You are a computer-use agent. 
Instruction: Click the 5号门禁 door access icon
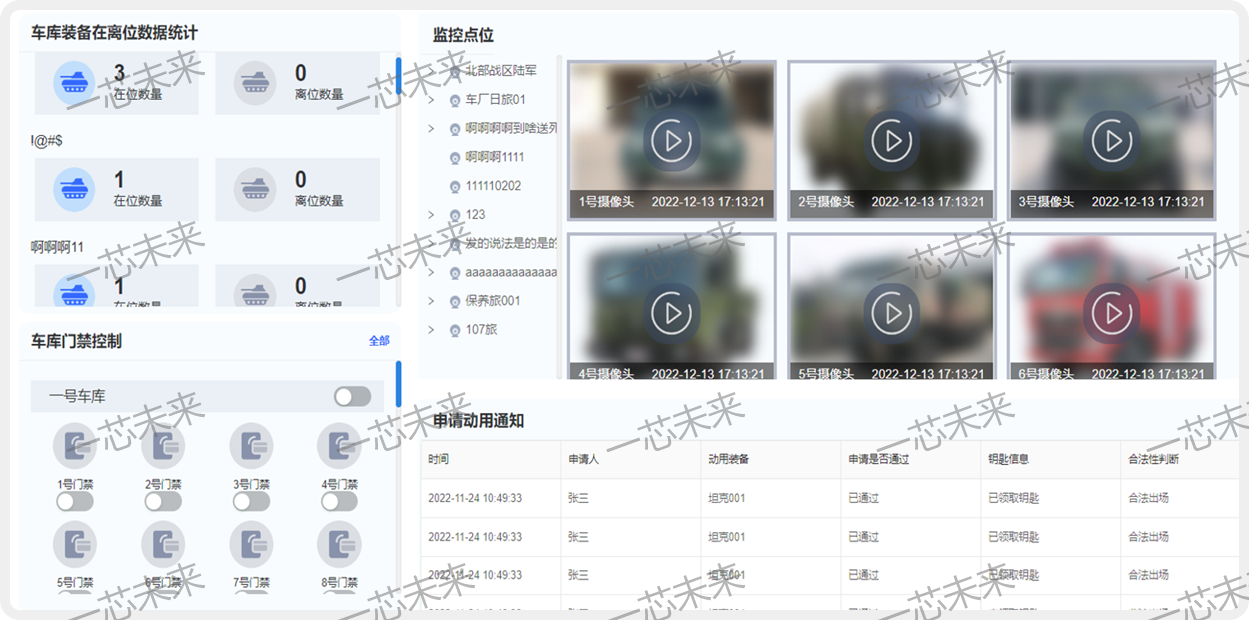pyautogui.click(x=75, y=544)
